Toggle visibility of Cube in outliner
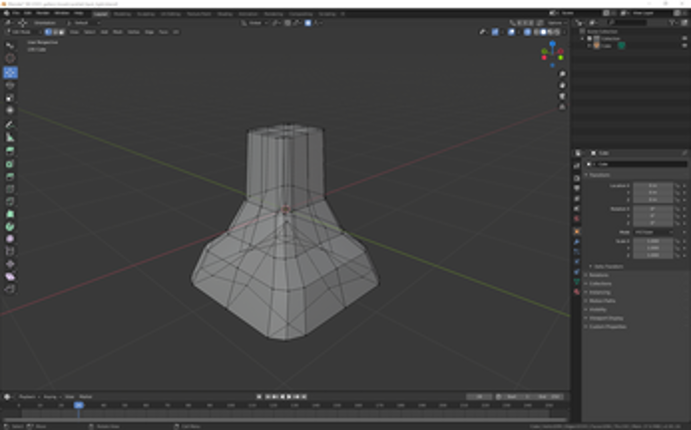The height and width of the screenshot is (430, 691). point(684,45)
